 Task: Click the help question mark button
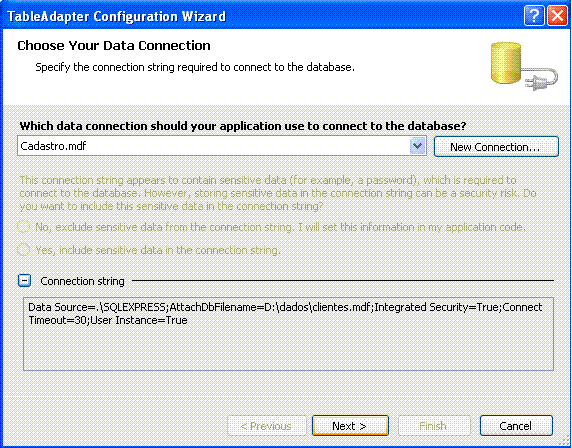tap(533, 16)
